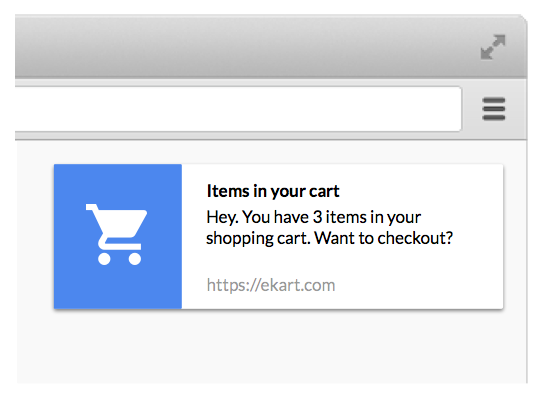This screenshot has width=544, height=399.
Task: Click the white notification card body
Action: coord(342,236)
